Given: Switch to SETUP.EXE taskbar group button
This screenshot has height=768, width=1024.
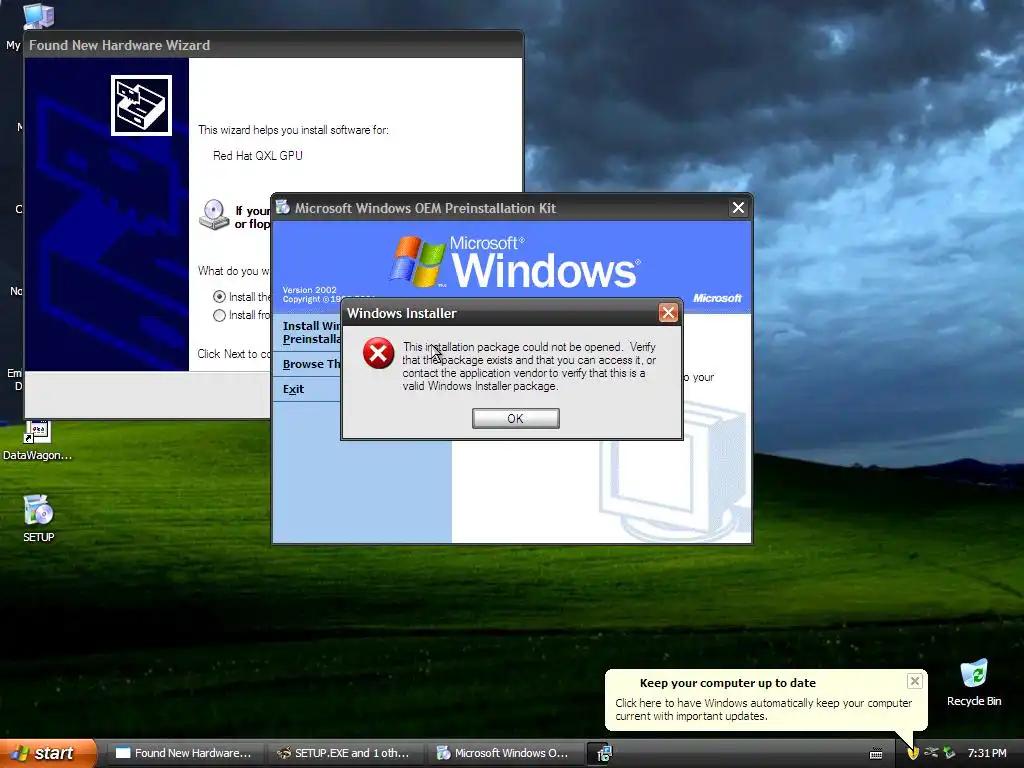Looking at the screenshot, I should click(x=345, y=753).
